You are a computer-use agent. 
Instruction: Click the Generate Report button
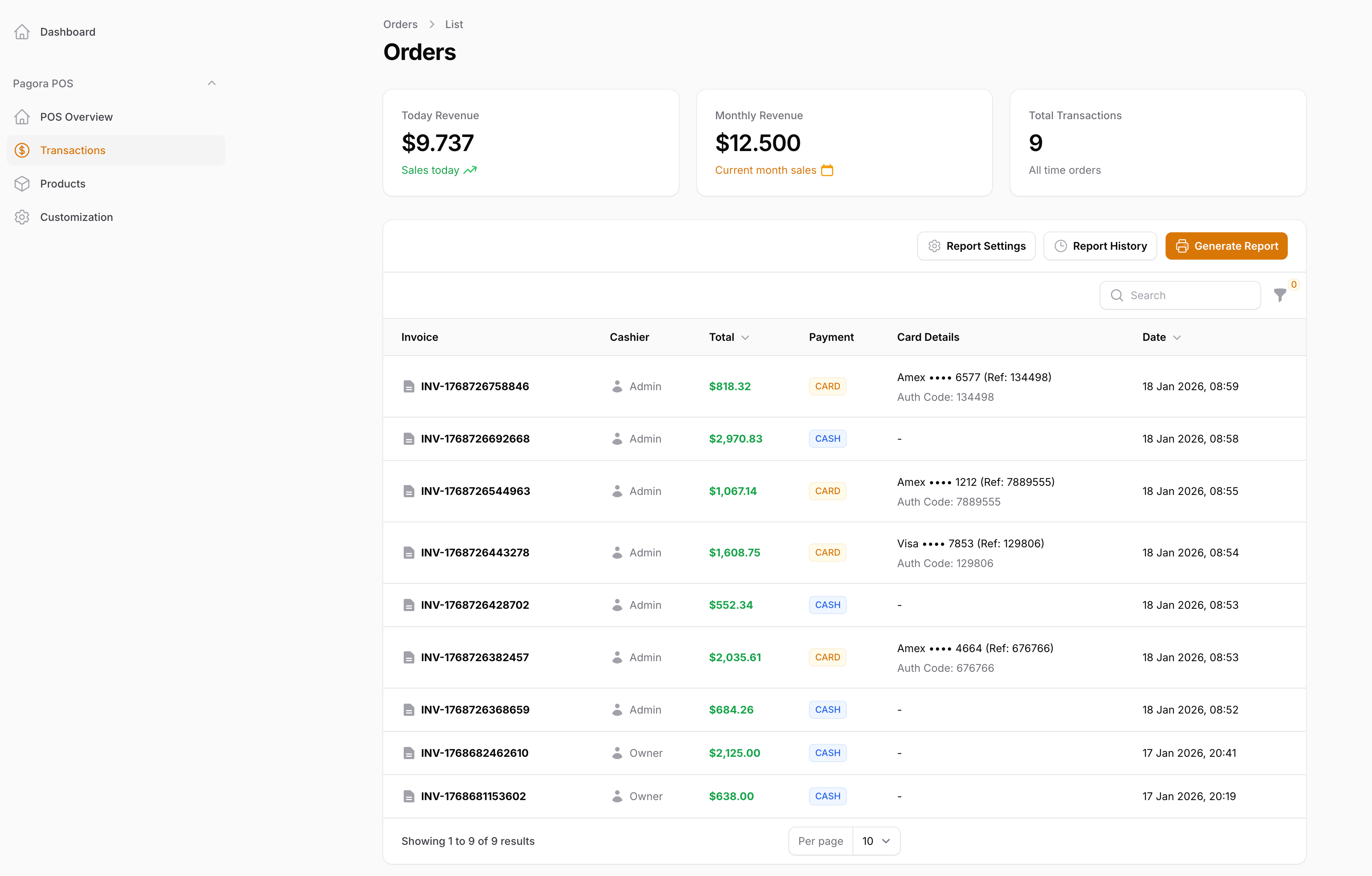[1226, 246]
